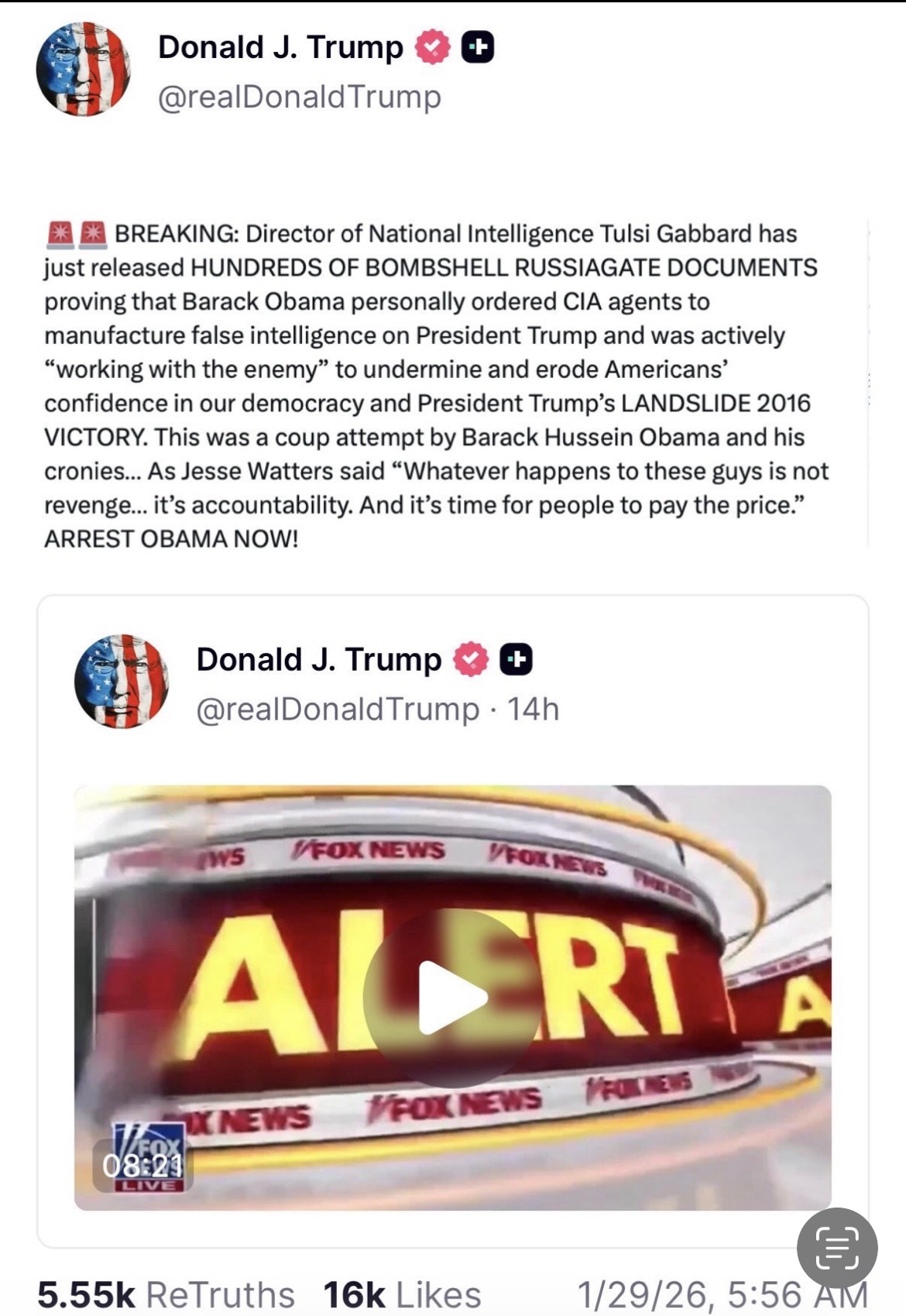The width and height of the screenshot is (906, 1316).
Task: Click the 1/29/26, 5:56 AM timestamp
Action: tap(722, 1294)
